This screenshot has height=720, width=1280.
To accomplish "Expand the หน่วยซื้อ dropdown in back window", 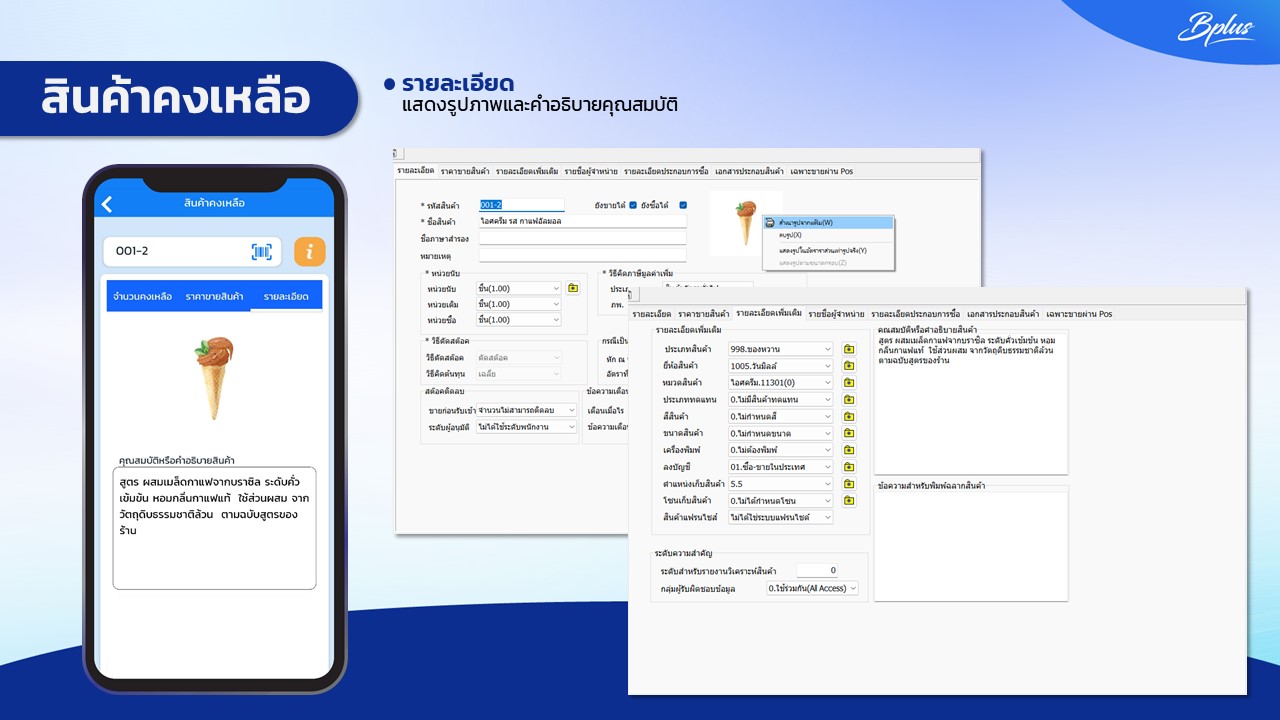I will click(519, 320).
